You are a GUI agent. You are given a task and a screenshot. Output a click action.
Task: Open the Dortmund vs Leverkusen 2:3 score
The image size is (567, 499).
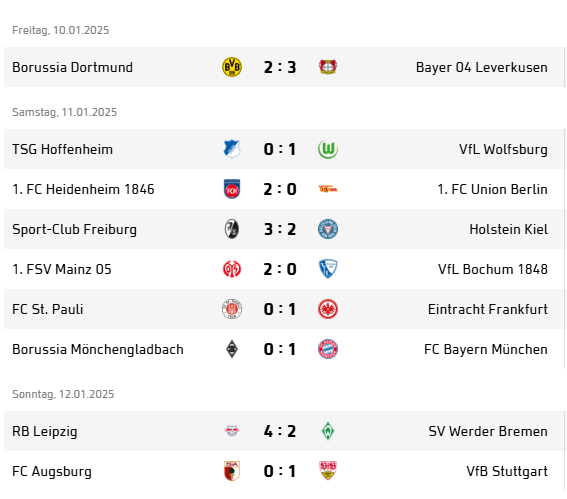pyautogui.click(x=280, y=67)
